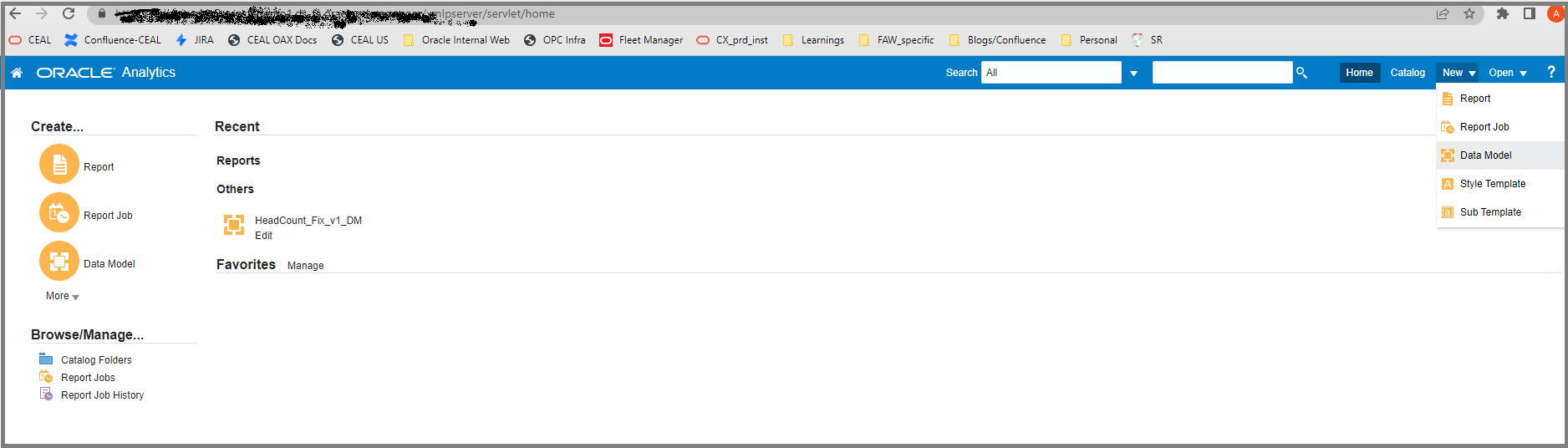Image resolution: width=1568 pixels, height=448 pixels.
Task: Open the JIRA bookmark
Action: (x=195, y=40)
